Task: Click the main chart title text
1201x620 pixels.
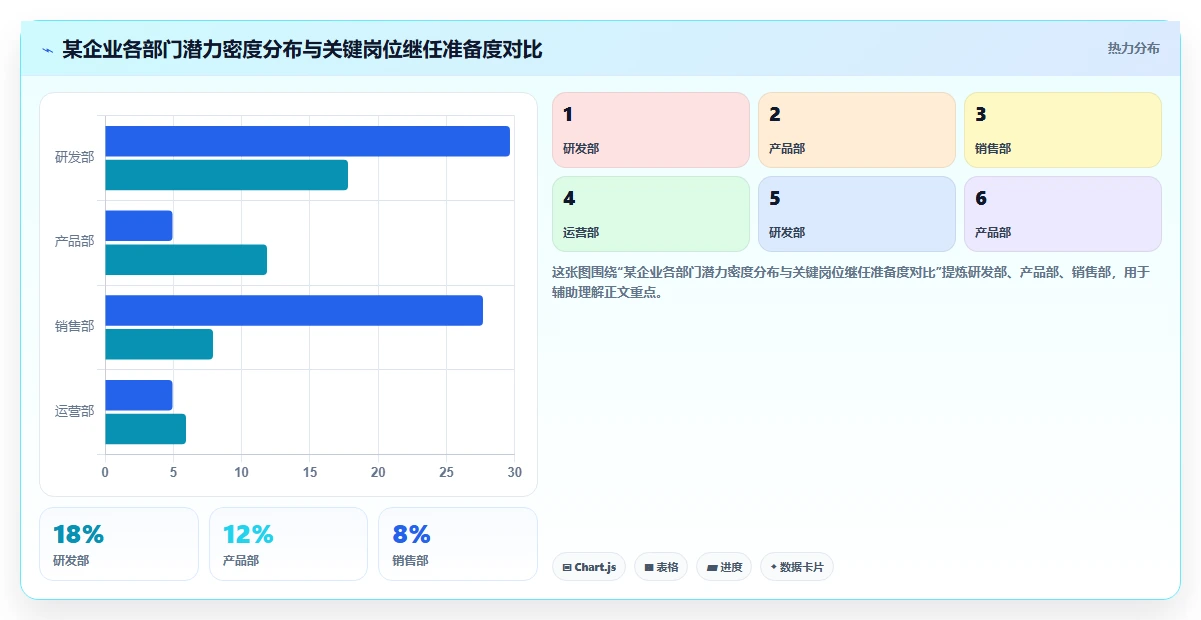Action: coord(302,49)
